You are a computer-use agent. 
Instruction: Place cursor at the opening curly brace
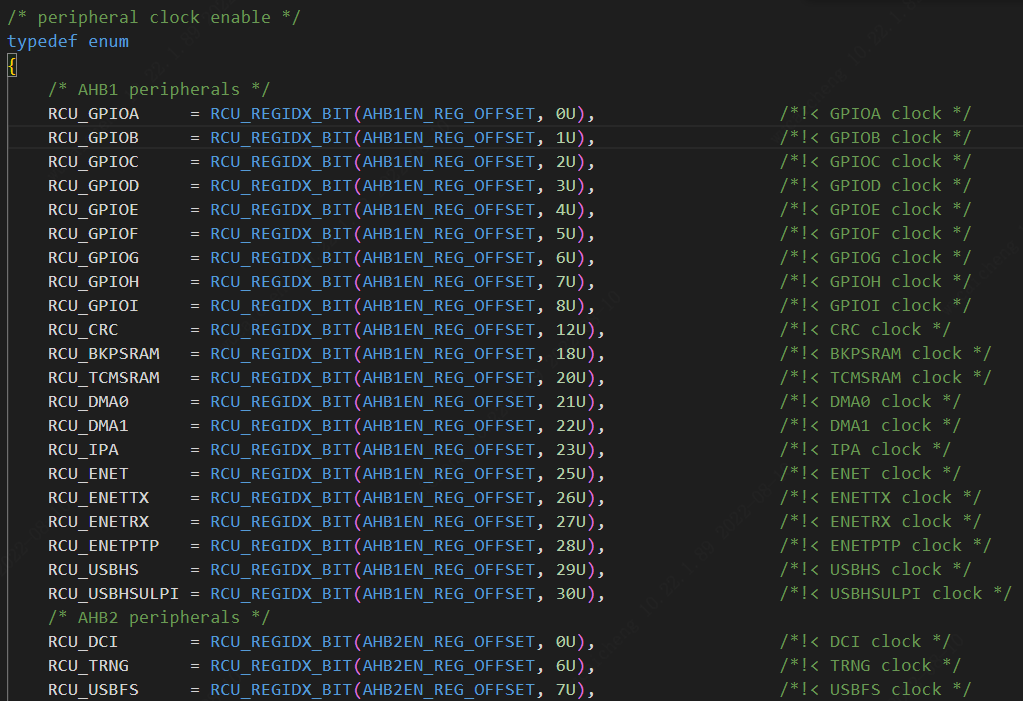pyautogui.click(x=12, y=66)
